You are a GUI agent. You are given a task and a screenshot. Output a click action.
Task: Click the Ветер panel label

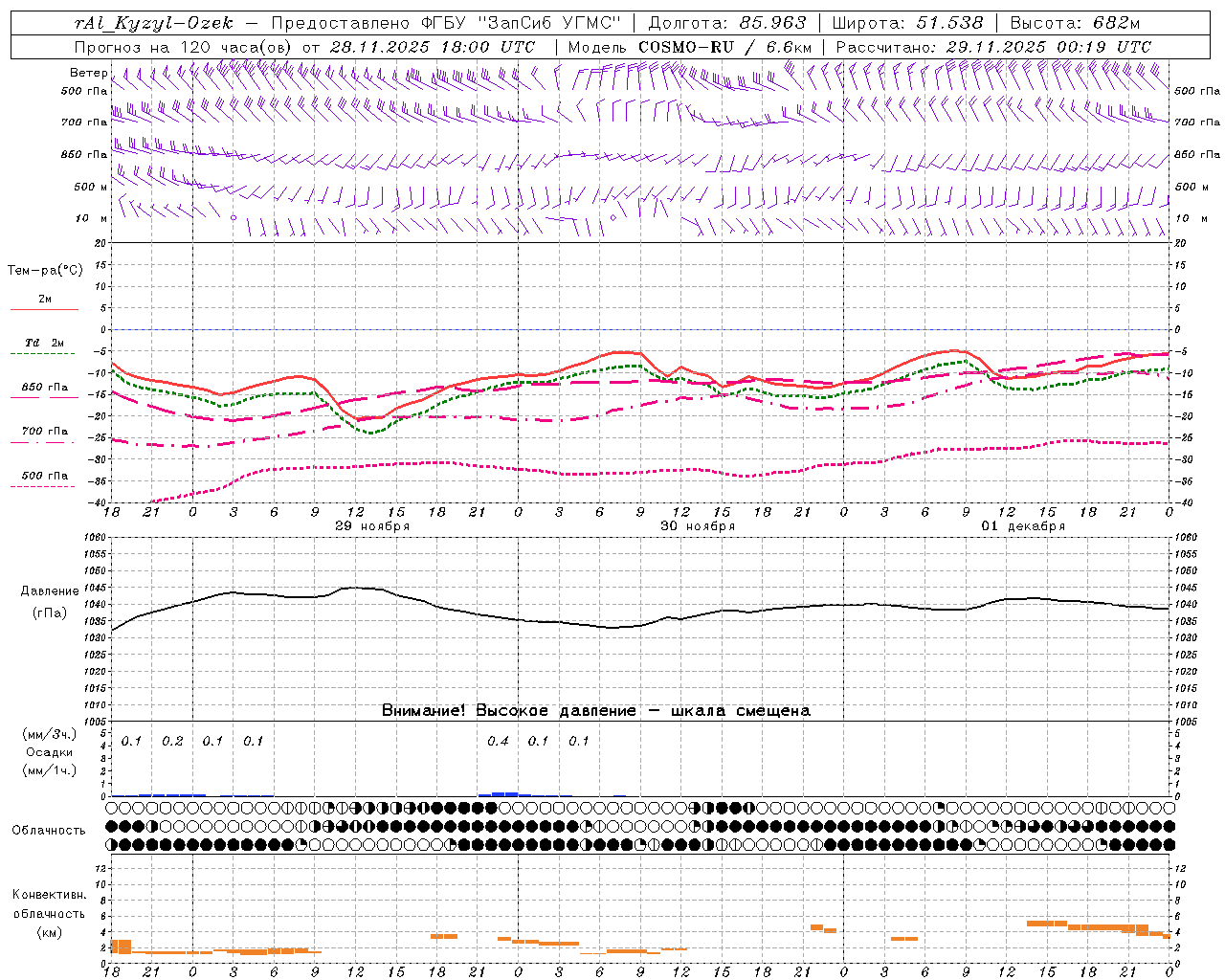[88, 73]
